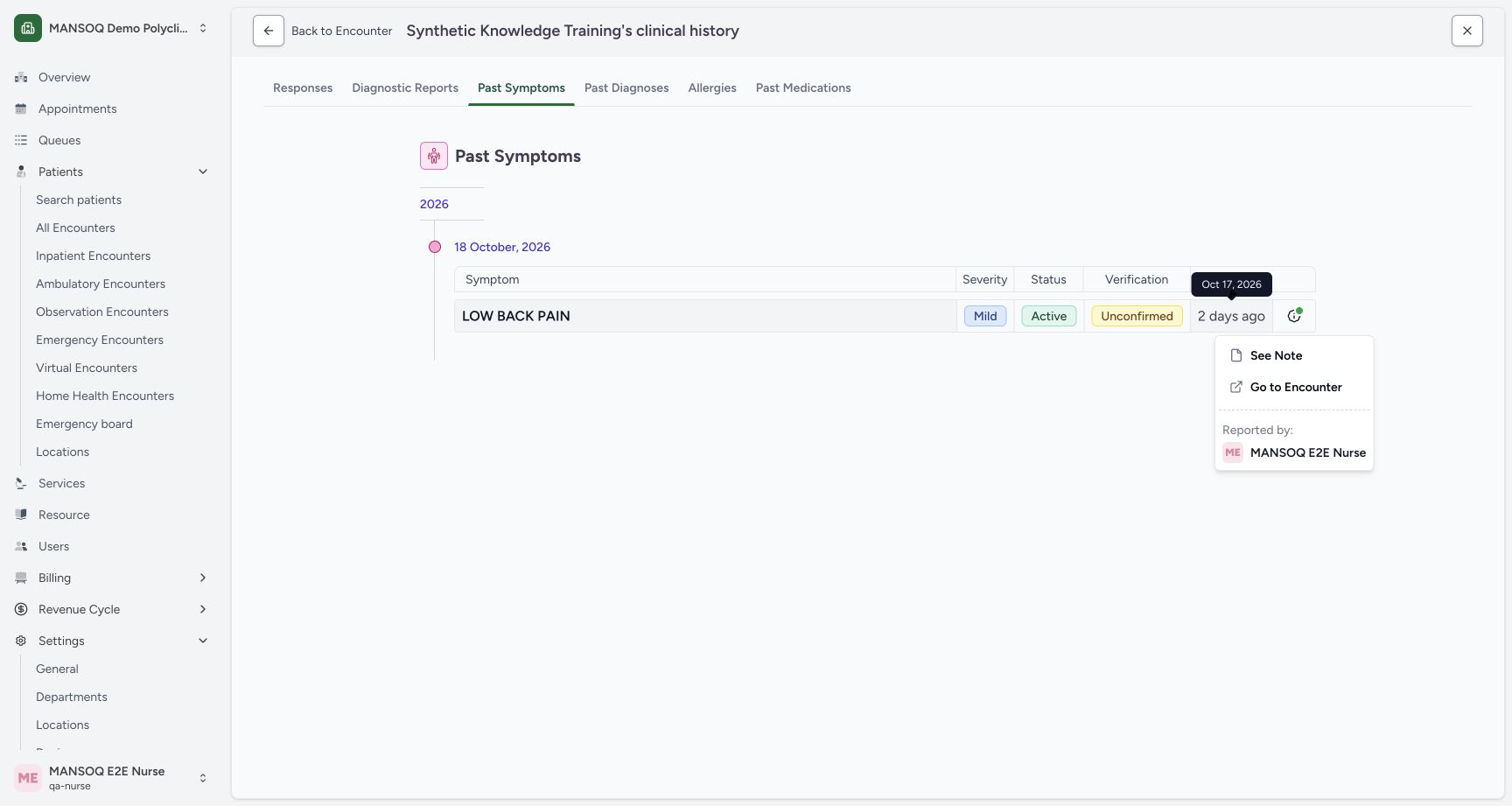Image resolution: width=1512 pixels, height=806 pixels.
Task: Click the Past Symptoms body icon
Action: (x=434, y=156)
